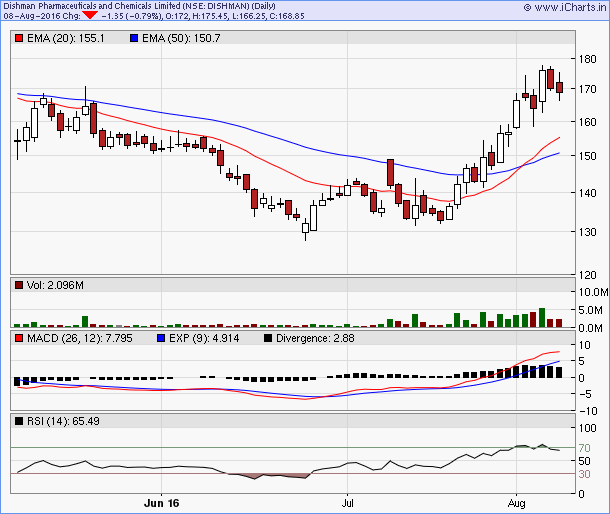Click the blue EMA (50) legend swatch
The height and width of the screenshot is (514, 610).
tap(134, 38)
